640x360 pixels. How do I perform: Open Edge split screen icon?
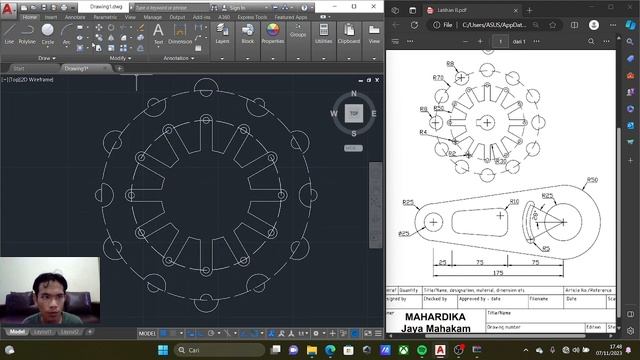click(574, 25)
